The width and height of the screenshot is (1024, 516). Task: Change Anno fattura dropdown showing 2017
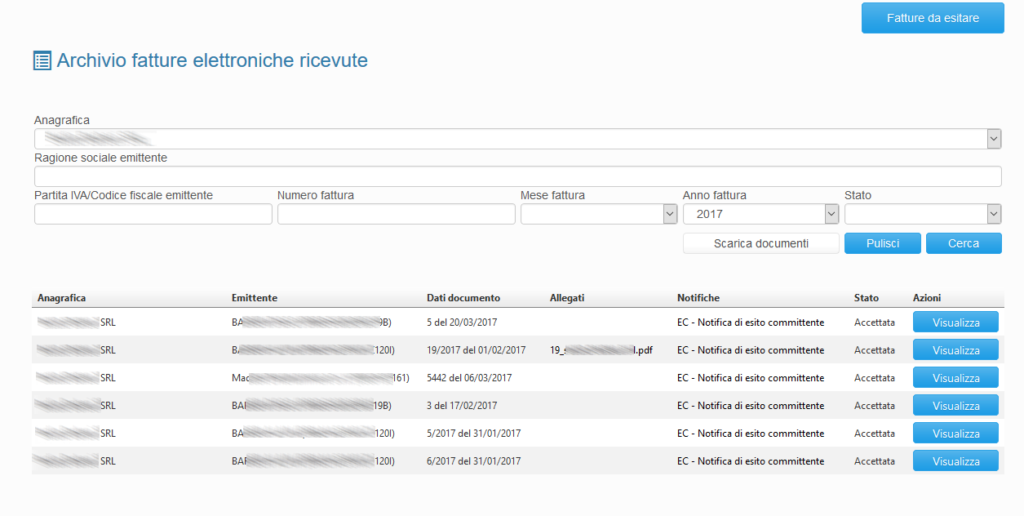(x=760, y=214)
